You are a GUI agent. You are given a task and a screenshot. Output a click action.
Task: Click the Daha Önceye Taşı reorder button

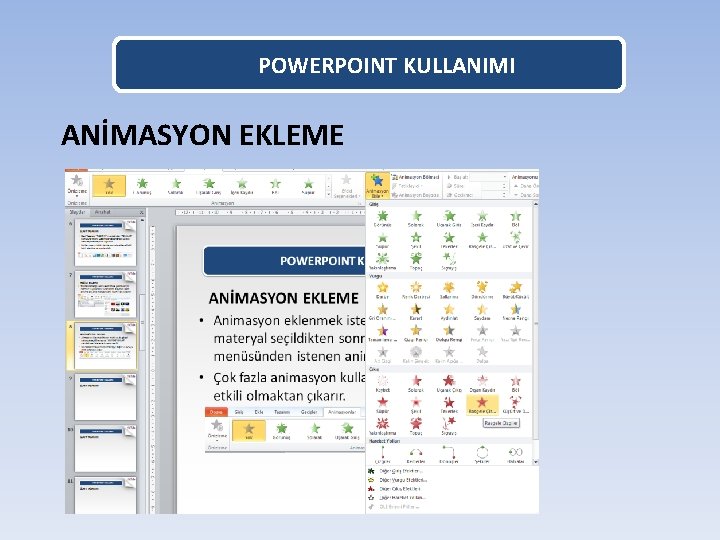[526, 186]
